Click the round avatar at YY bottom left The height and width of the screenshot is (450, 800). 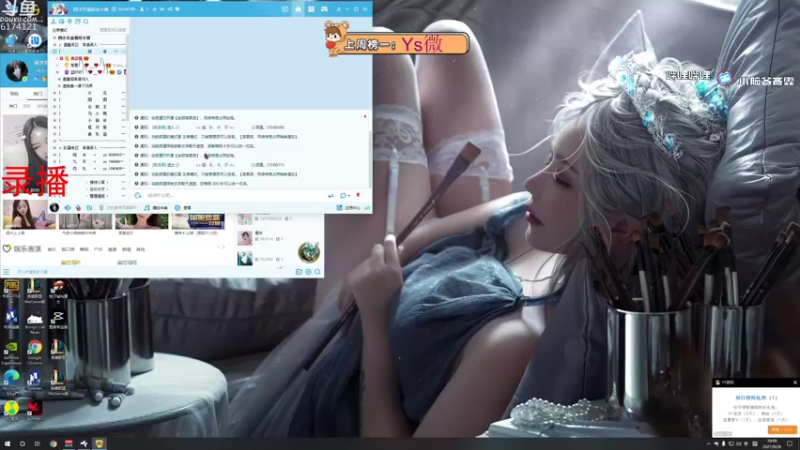[54, 207]
